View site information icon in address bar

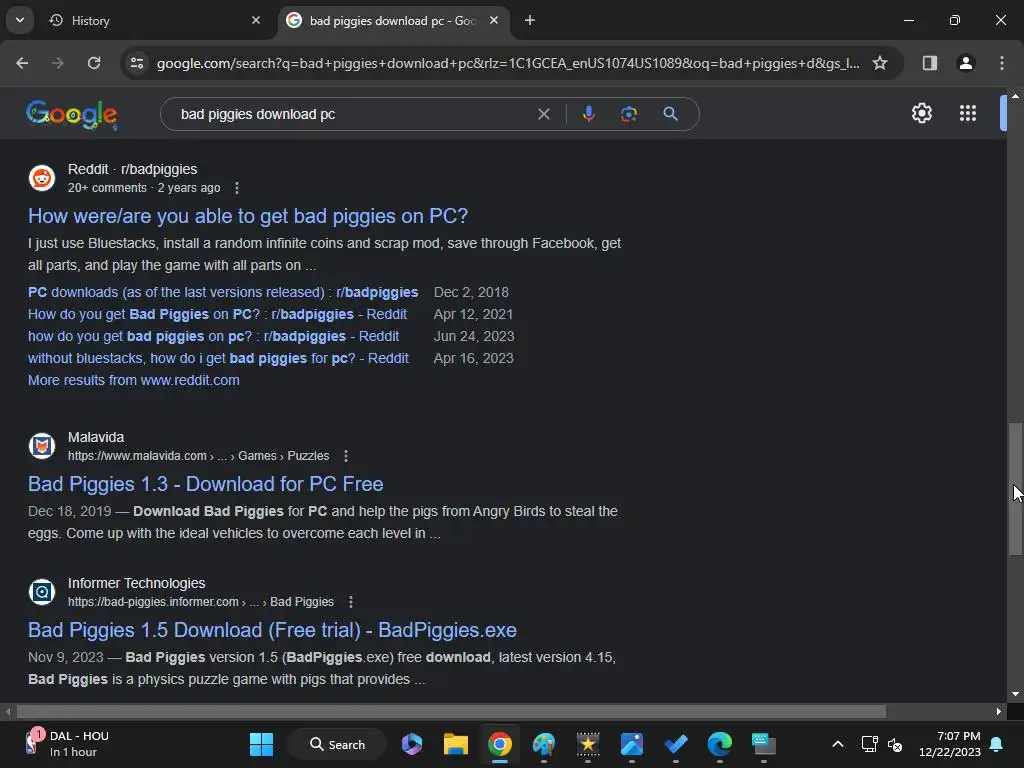137,63
